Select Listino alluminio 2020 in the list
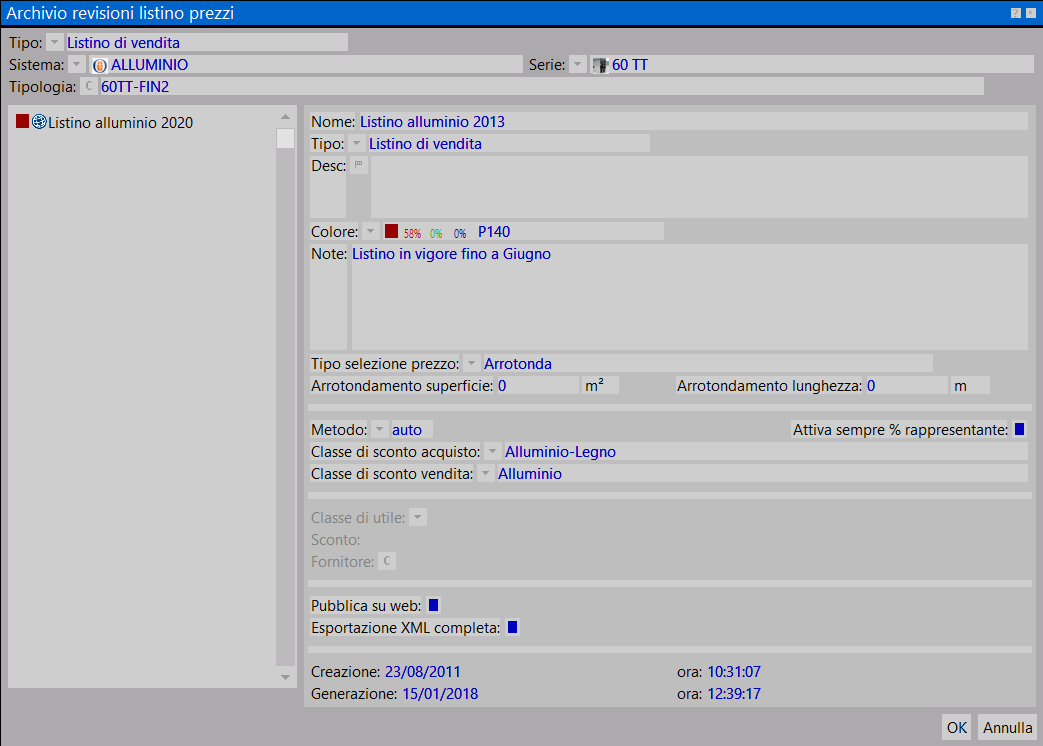Viewport: 1043px width, 746px height. pyautogui.click(x=120, y=122)
